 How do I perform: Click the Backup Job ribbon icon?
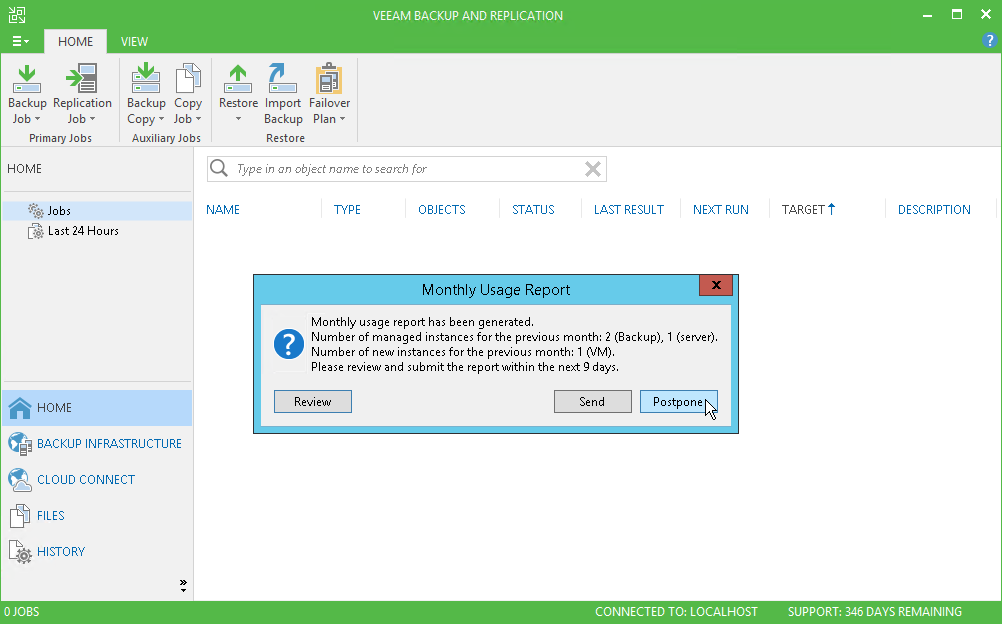(x=27, y=79)
